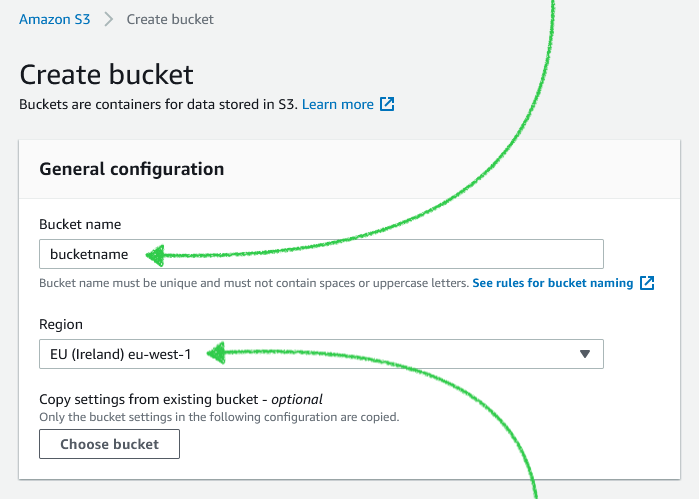Click the breadcrumb chevron separator
The height and width of the screenshot is (499, 699).
point(108,19)
